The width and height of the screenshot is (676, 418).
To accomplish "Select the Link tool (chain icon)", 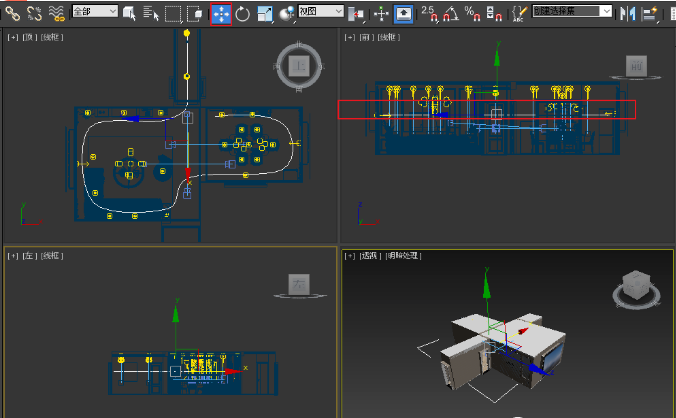I will [12, 13].
